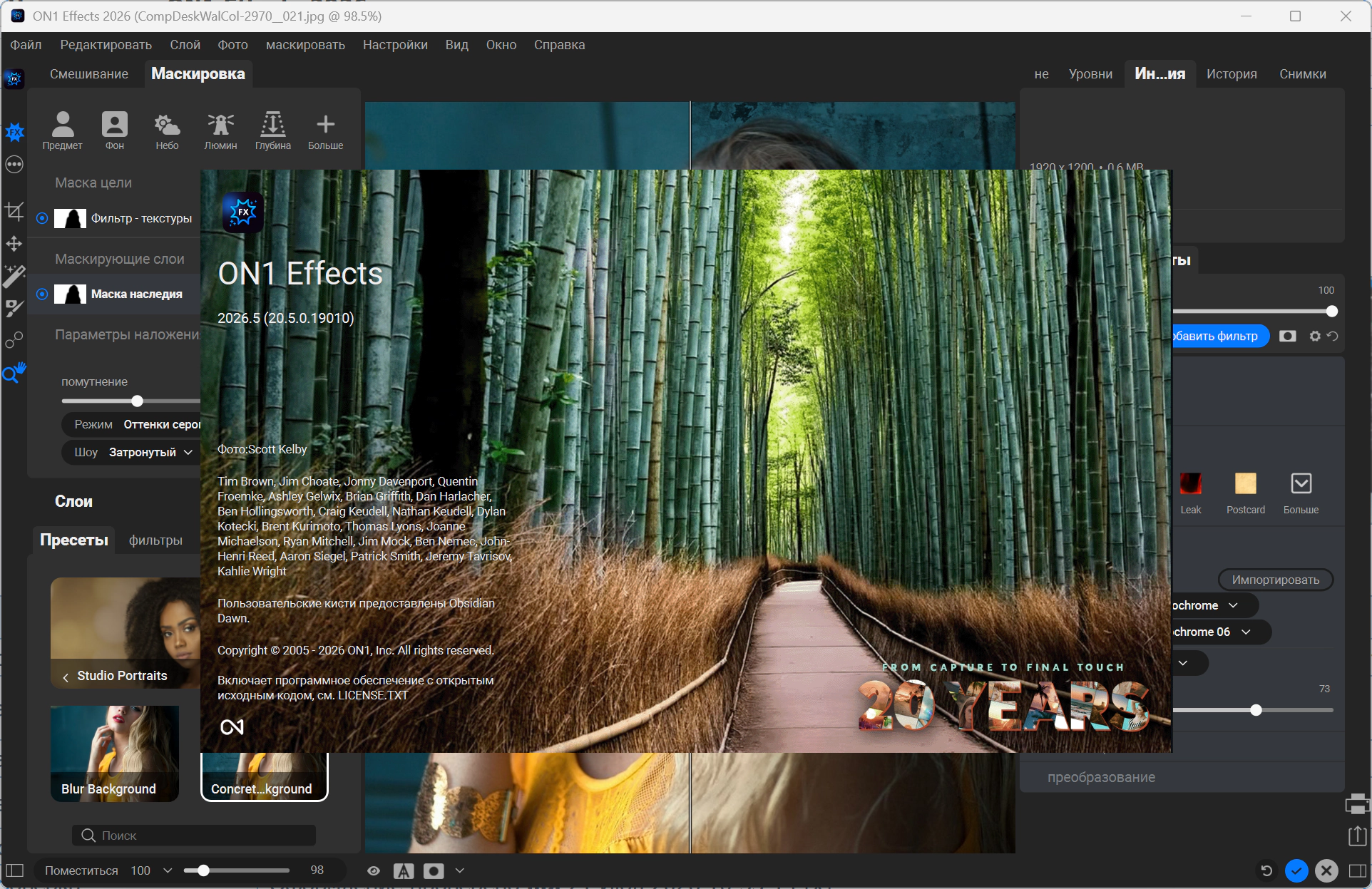The image size is (1372, 889).
Task: Activate the blue FX effects icon in left toolbar
Action: pyautogui.click(x=14, y=132)
